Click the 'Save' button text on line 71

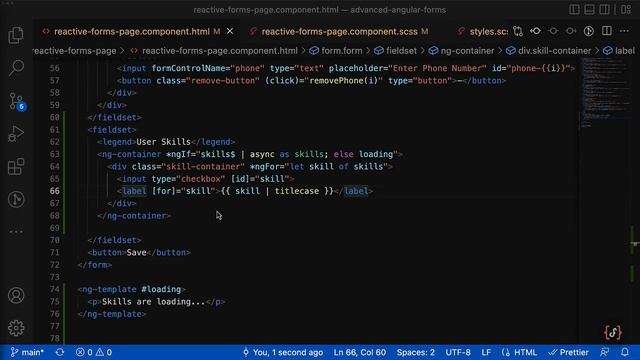click(136, 253)
